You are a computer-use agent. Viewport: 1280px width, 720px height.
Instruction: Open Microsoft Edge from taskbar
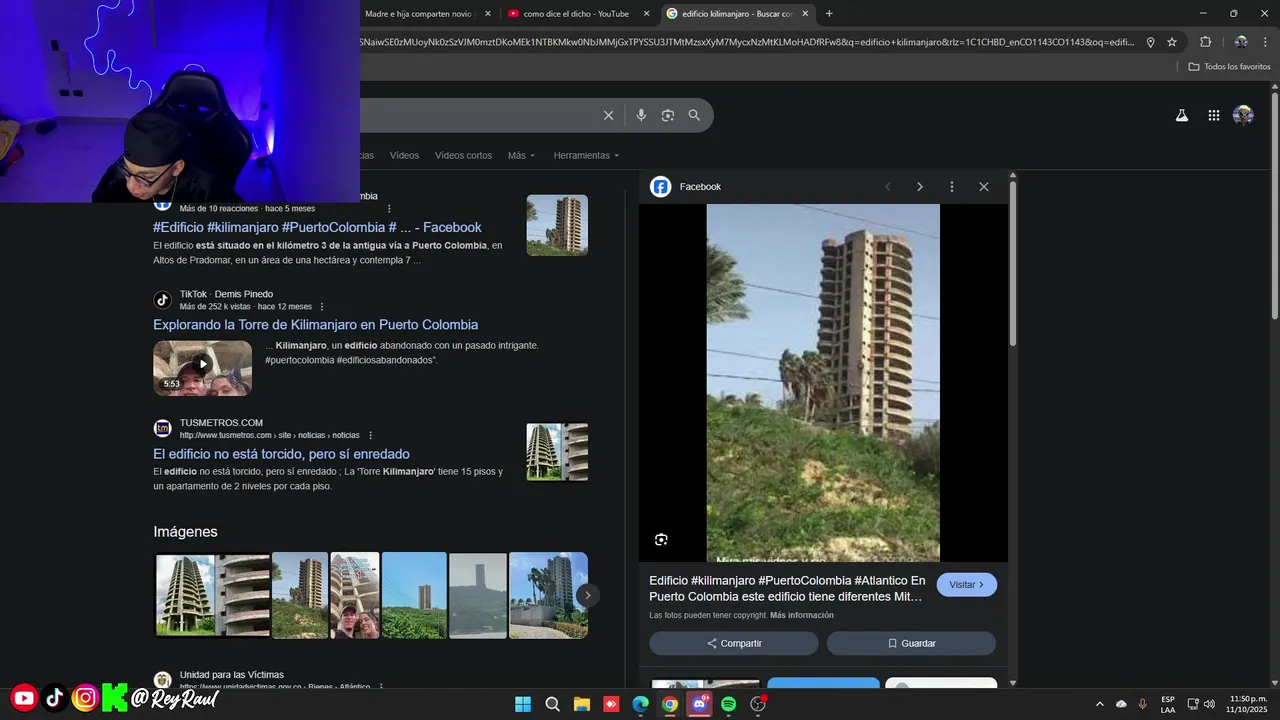640,704
